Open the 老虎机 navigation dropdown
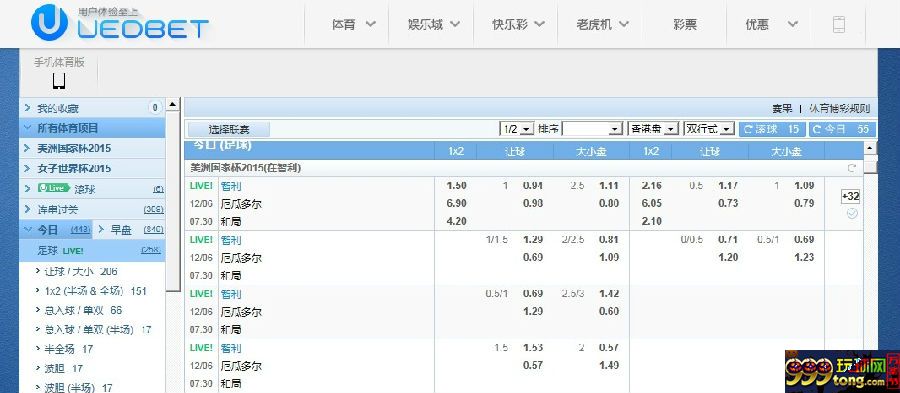The width and height of the screenshot is (900, 393). click(602, 24)
